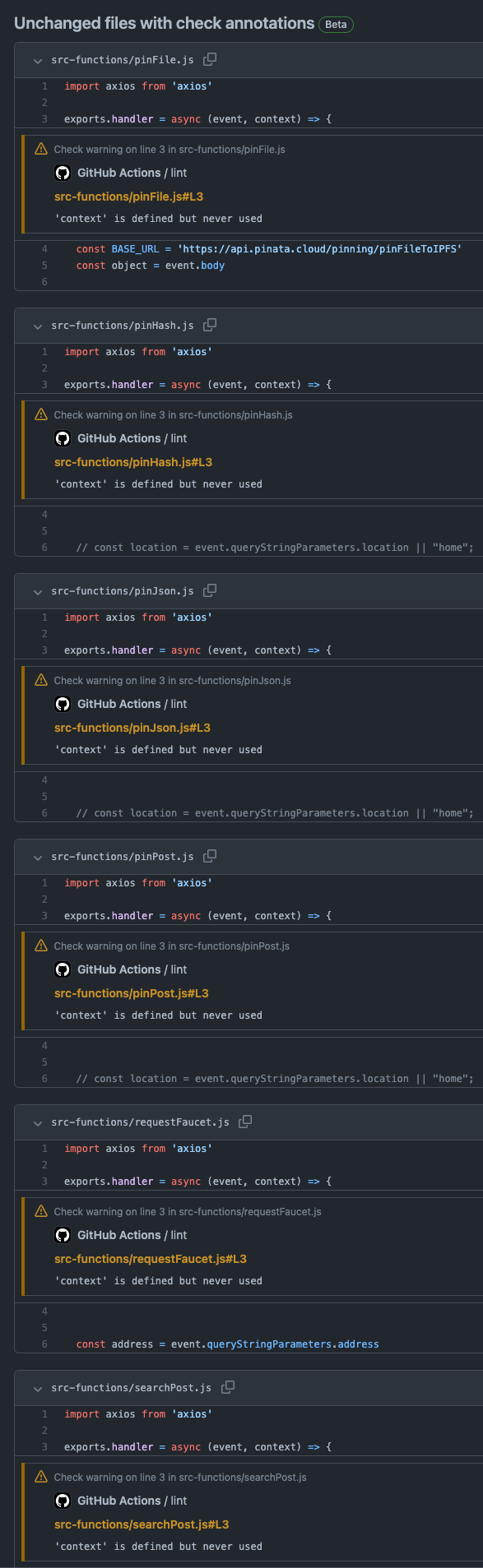The height and width of the screenshot is (1568, 483).
Task: Copy path of src-functions/pinFile.js
Action: (x=210, y=59)
